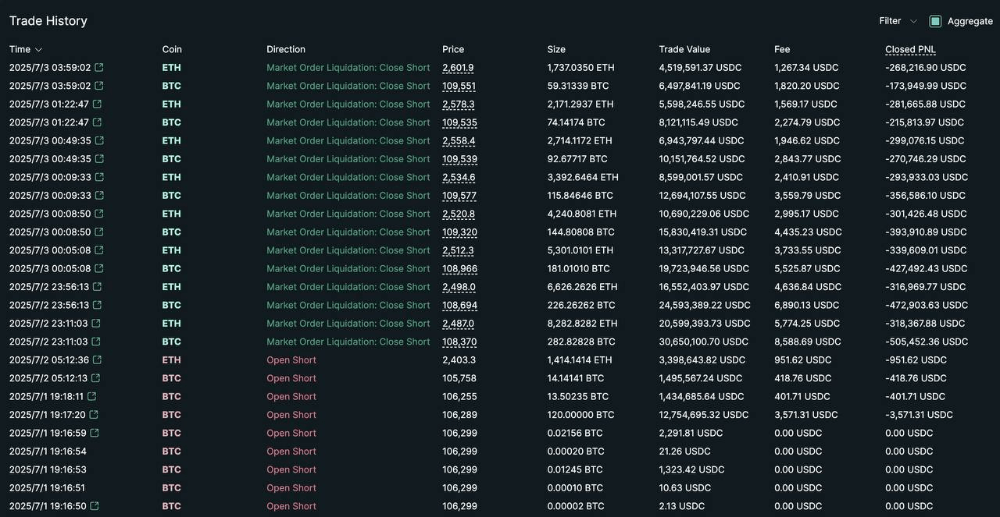Sort by the Time column chevron
The image size is (1000, 517).
(x=38, y=50)
